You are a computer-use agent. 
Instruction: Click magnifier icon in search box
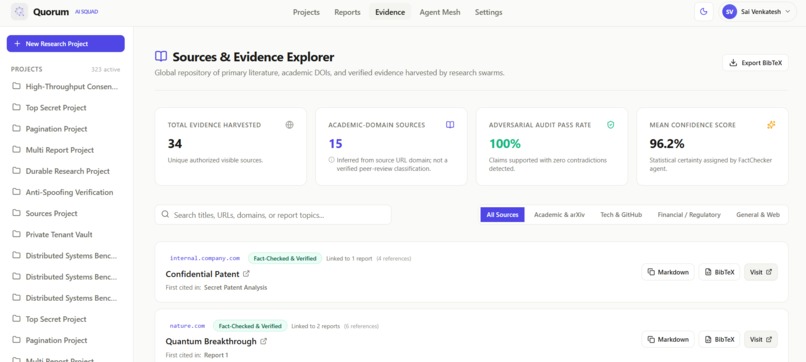tap(165, 214)
